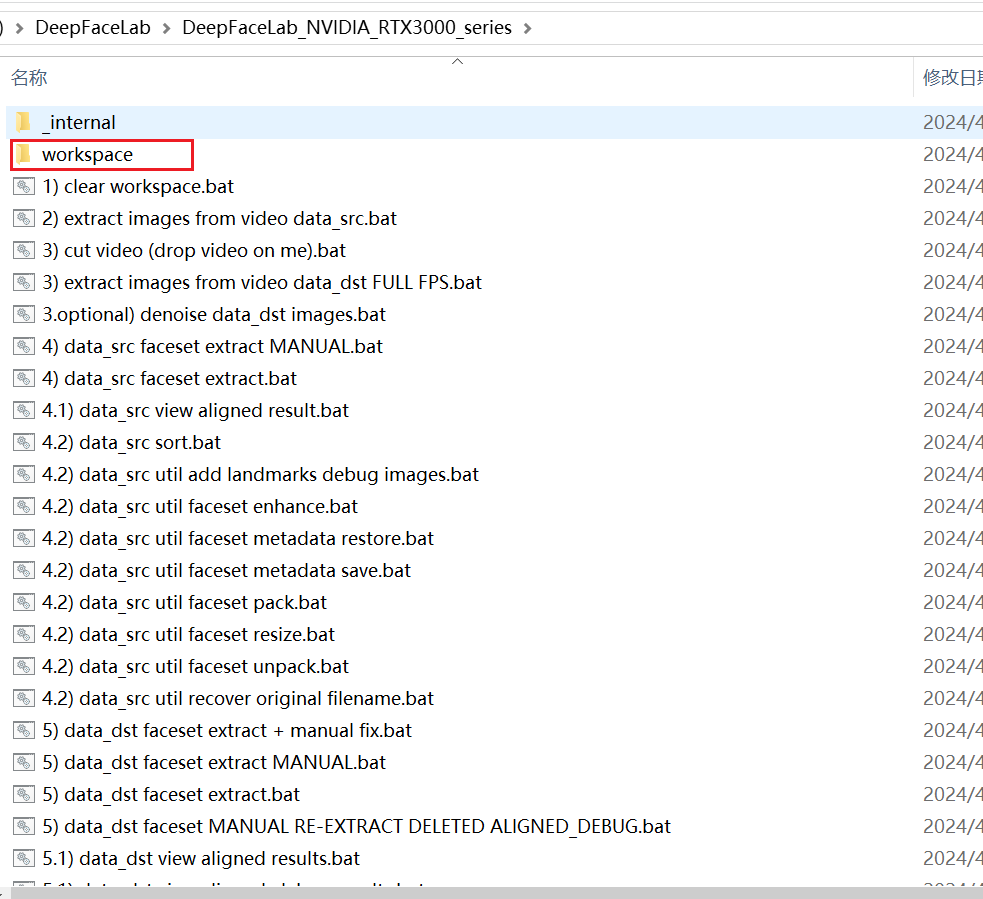Click icon of '3) cut video (drop video on me).bat'
983x899 pixels.
click(x=24, y=250)
